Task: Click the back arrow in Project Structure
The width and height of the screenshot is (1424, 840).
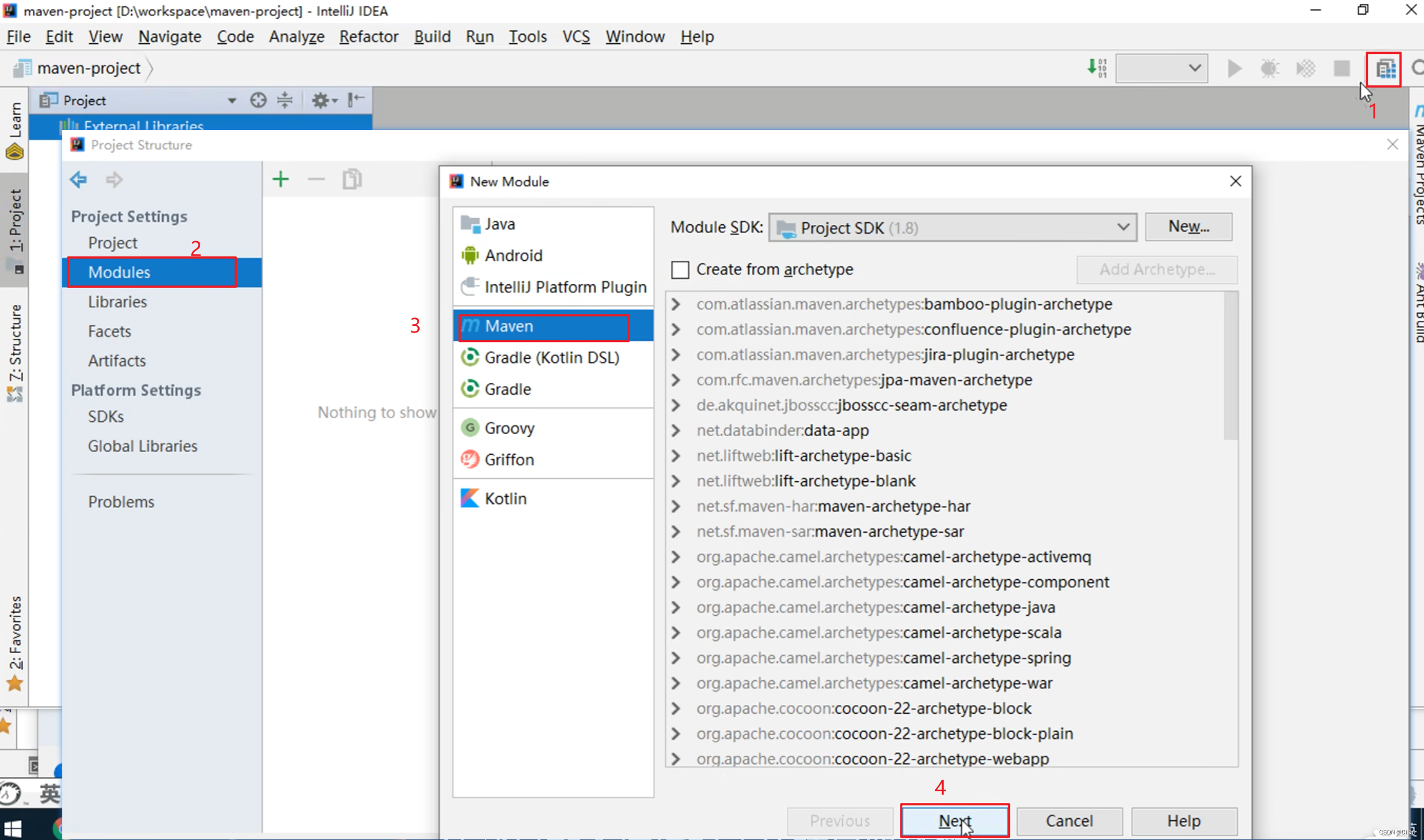Action: coord(78,180)
